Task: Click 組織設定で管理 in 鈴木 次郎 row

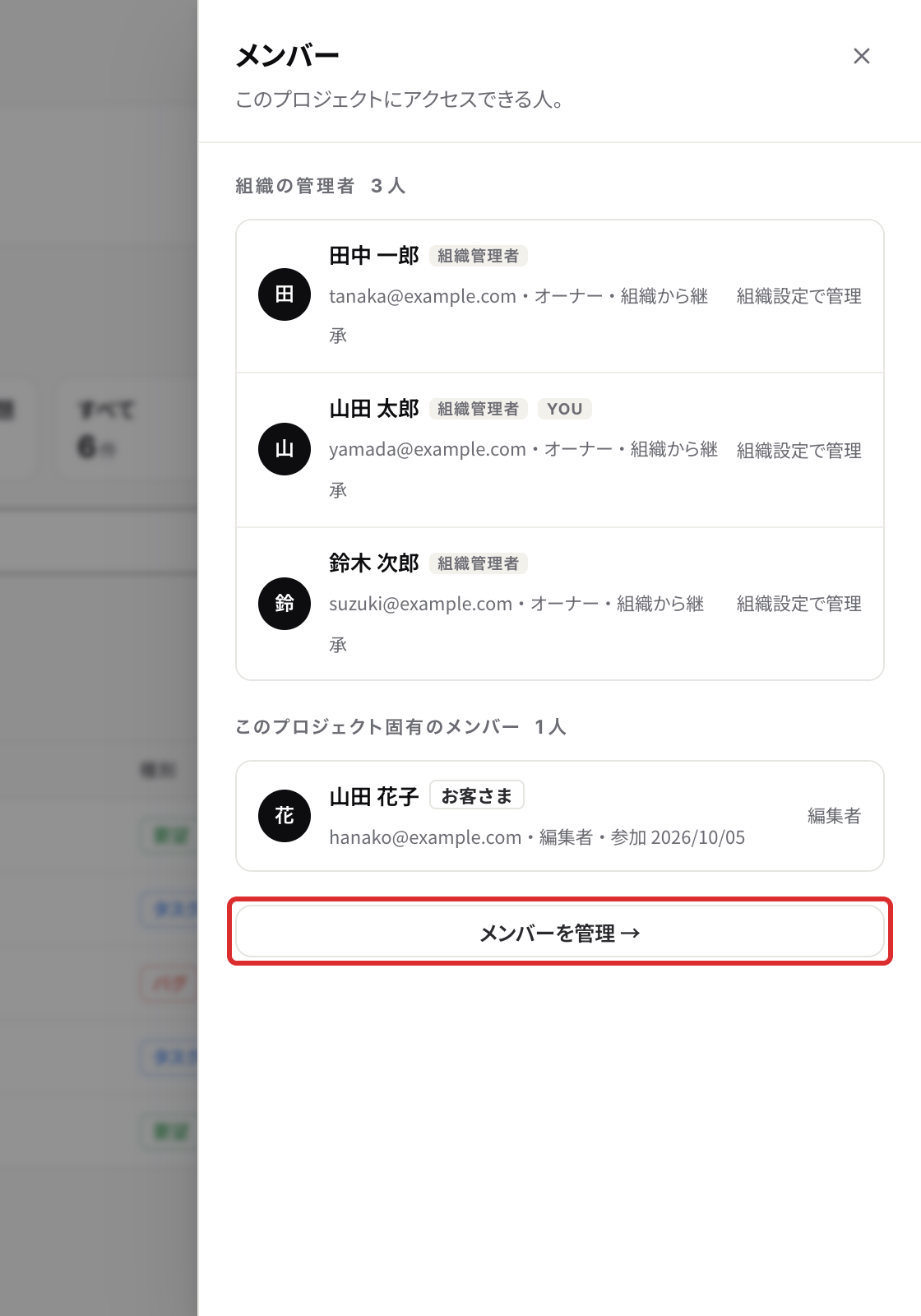Action: pos(799,604)
